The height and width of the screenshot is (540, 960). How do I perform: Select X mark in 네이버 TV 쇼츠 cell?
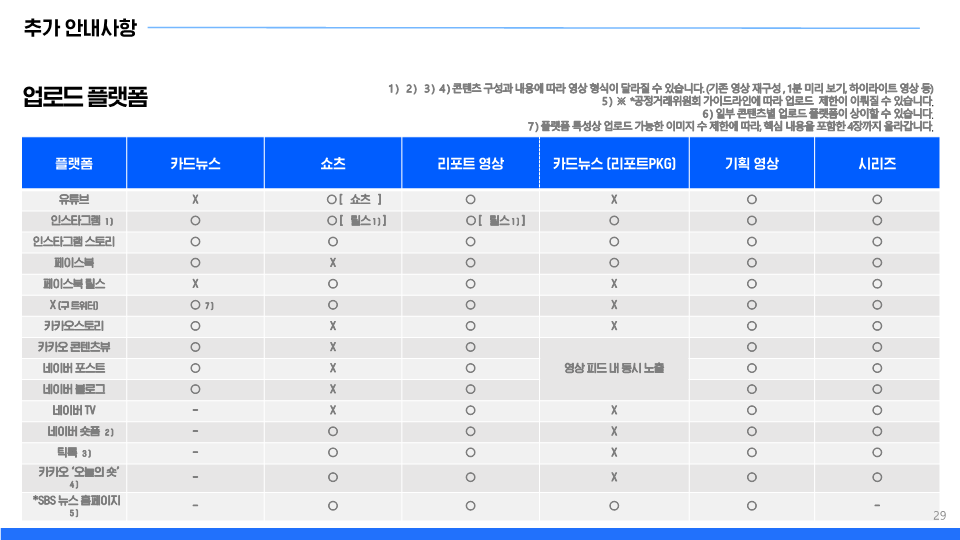(x=333, y=411)
